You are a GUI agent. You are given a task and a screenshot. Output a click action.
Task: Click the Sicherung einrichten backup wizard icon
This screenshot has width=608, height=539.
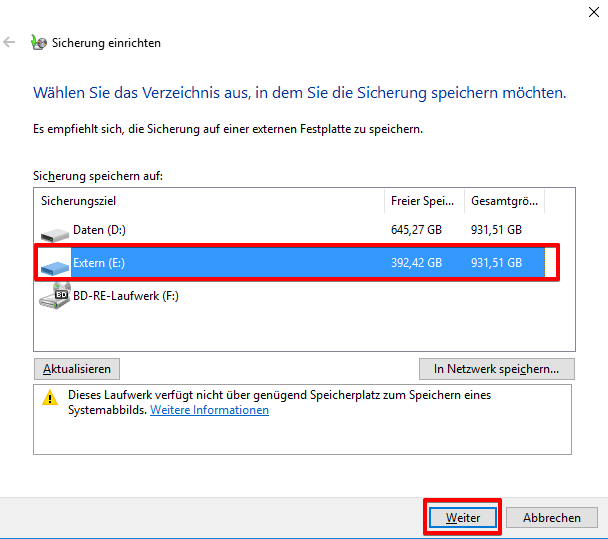[39, 42]
